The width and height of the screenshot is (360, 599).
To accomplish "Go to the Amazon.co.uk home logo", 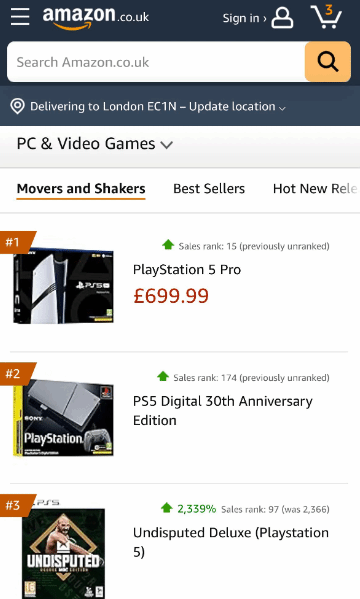I will (96, 18).
